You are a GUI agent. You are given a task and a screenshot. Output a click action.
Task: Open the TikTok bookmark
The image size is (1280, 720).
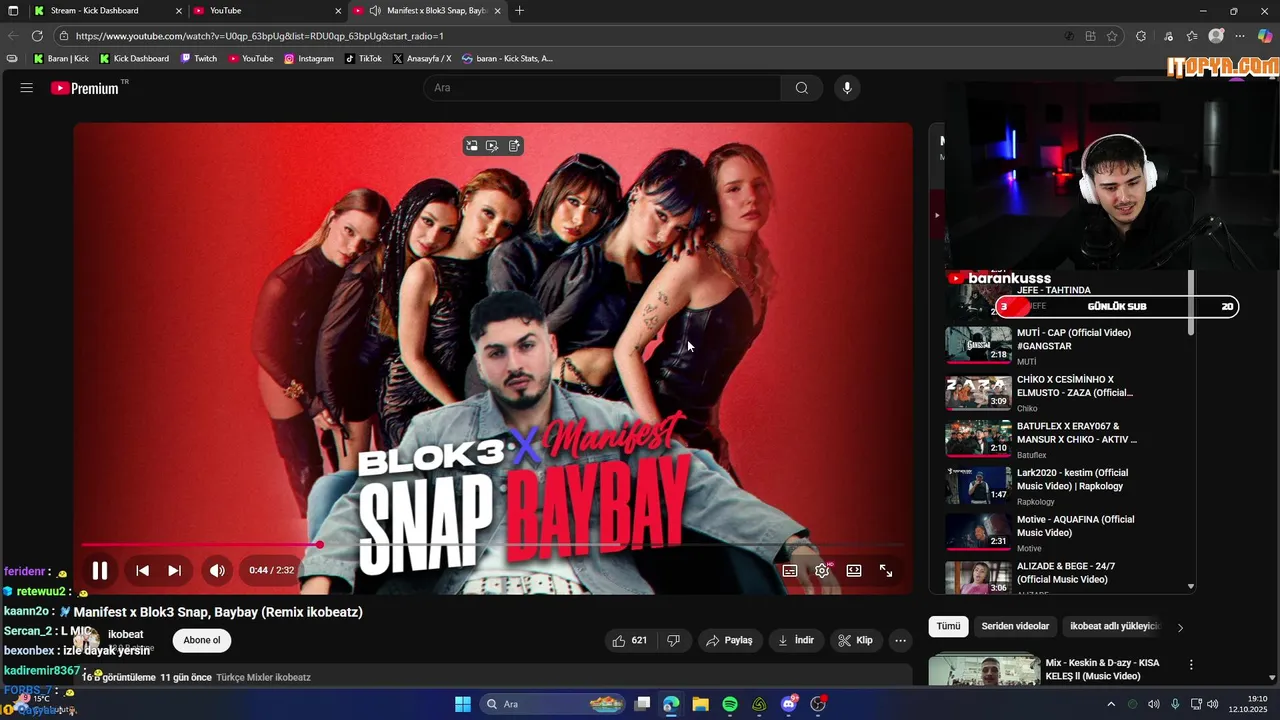click(364, 59)
